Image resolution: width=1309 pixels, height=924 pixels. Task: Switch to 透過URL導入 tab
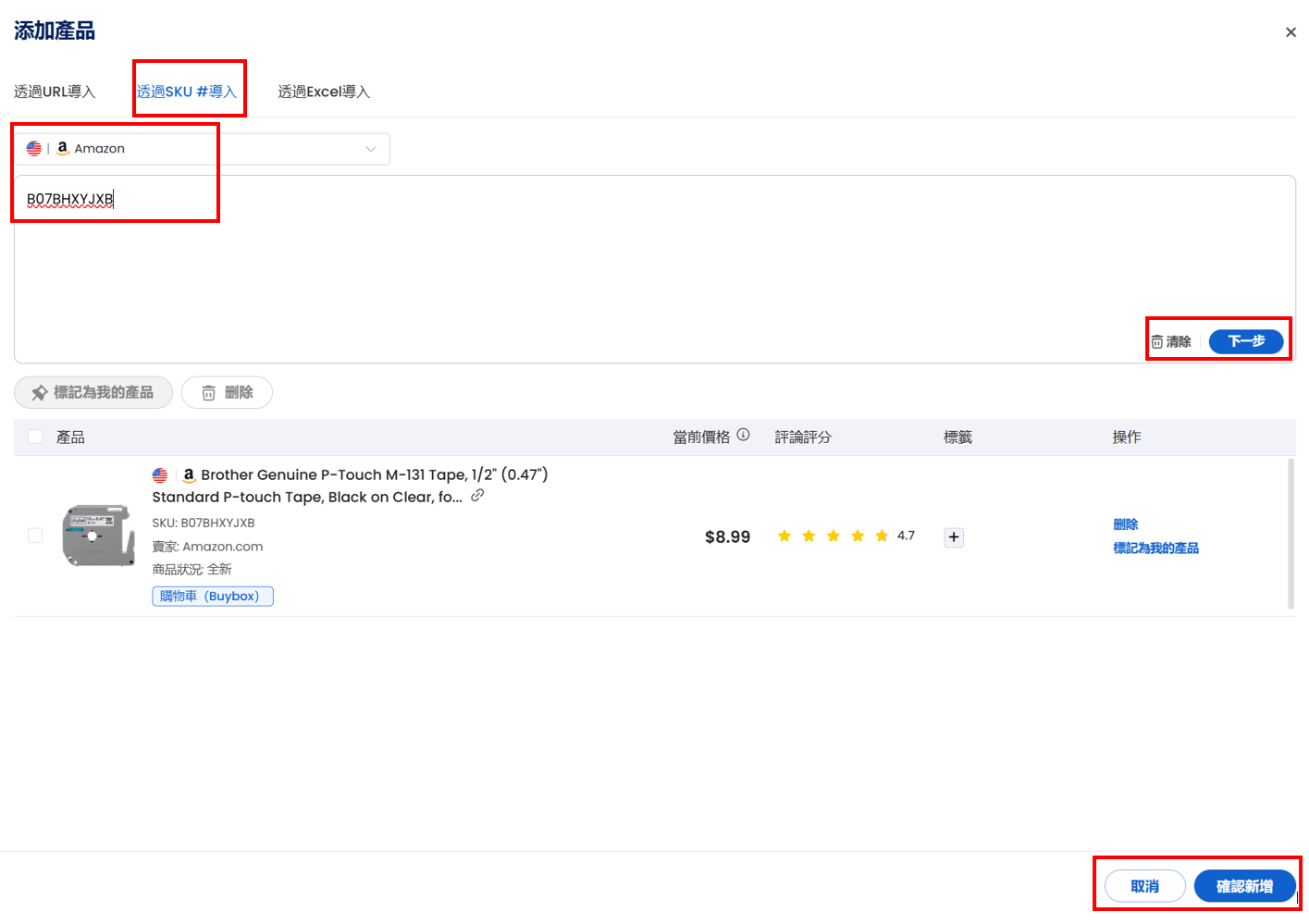tap(55, 92)
